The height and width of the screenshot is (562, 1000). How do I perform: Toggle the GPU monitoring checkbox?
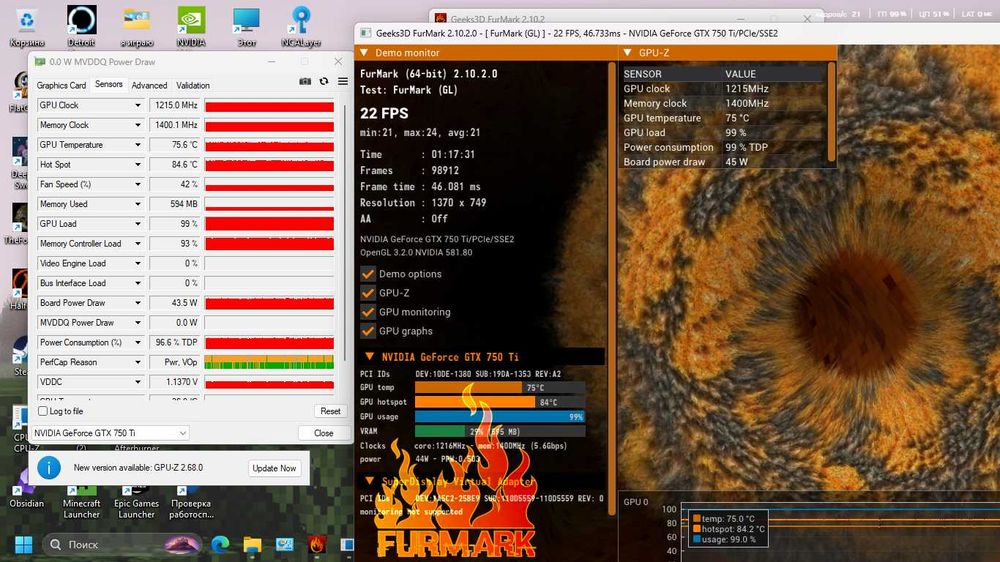(x=368, y=312)
